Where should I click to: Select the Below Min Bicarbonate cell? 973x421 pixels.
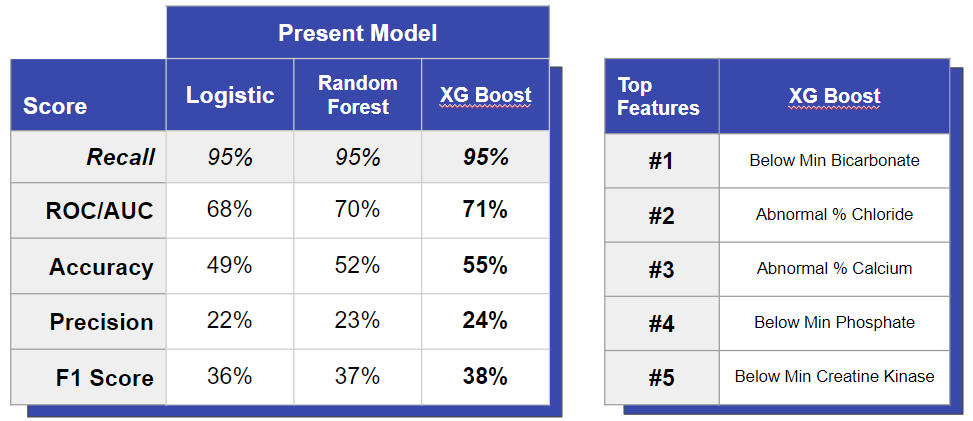point(834,160)
